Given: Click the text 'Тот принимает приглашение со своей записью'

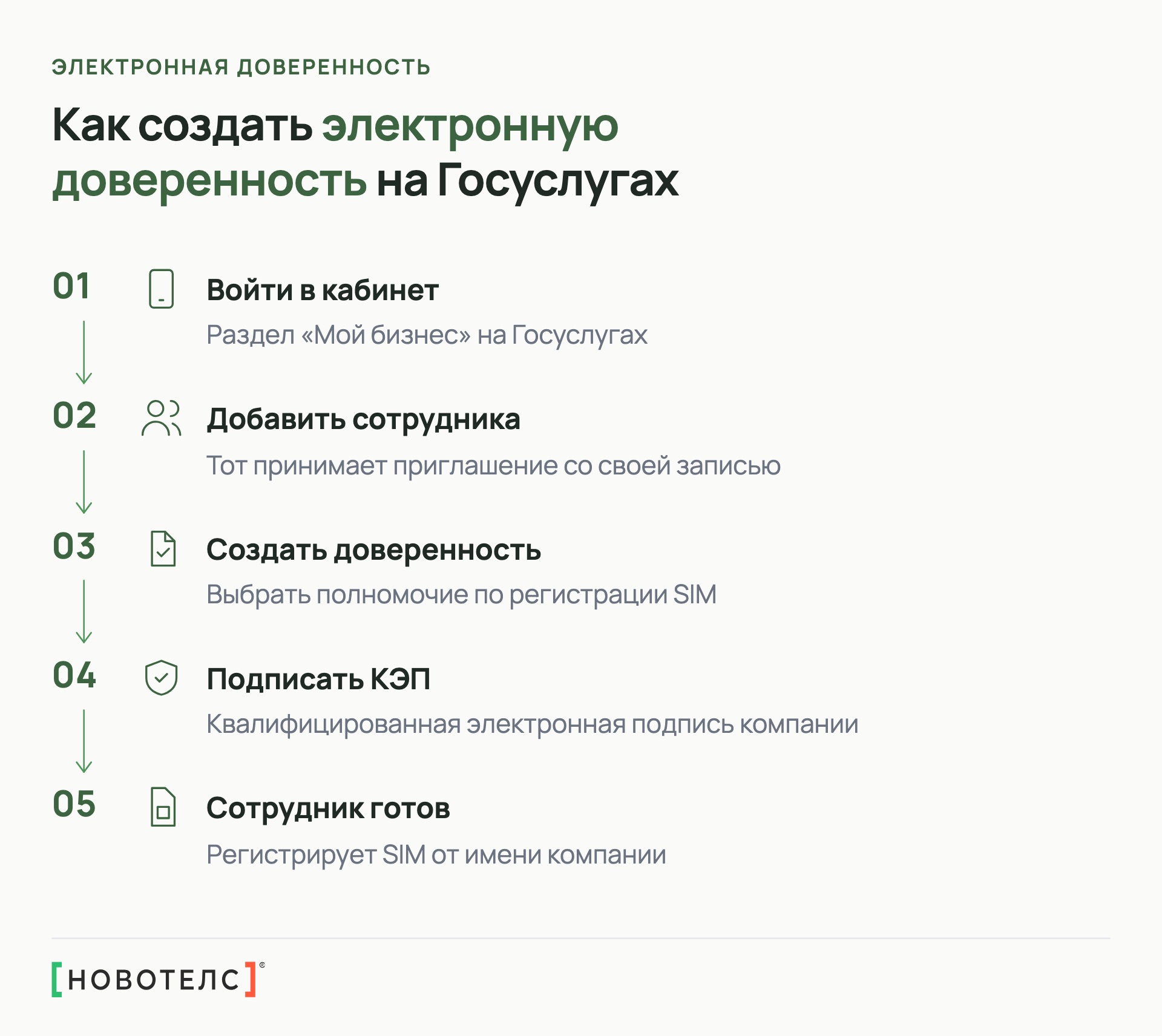Looking at the screenshot, I should [493, 466].
